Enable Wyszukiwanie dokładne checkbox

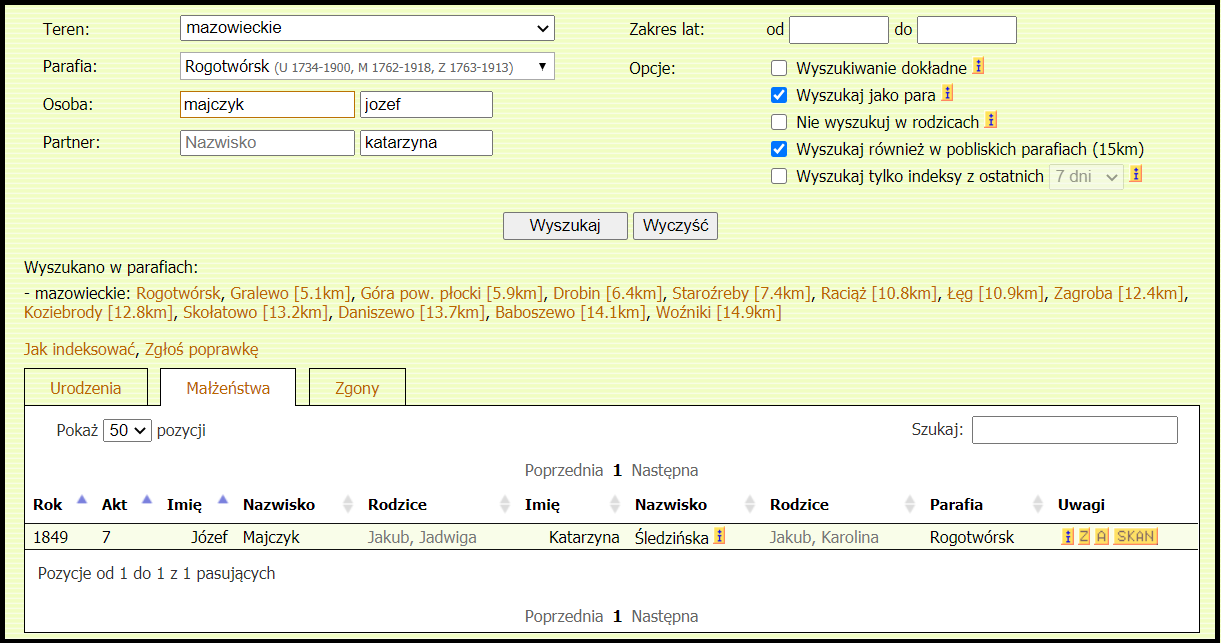779,69
